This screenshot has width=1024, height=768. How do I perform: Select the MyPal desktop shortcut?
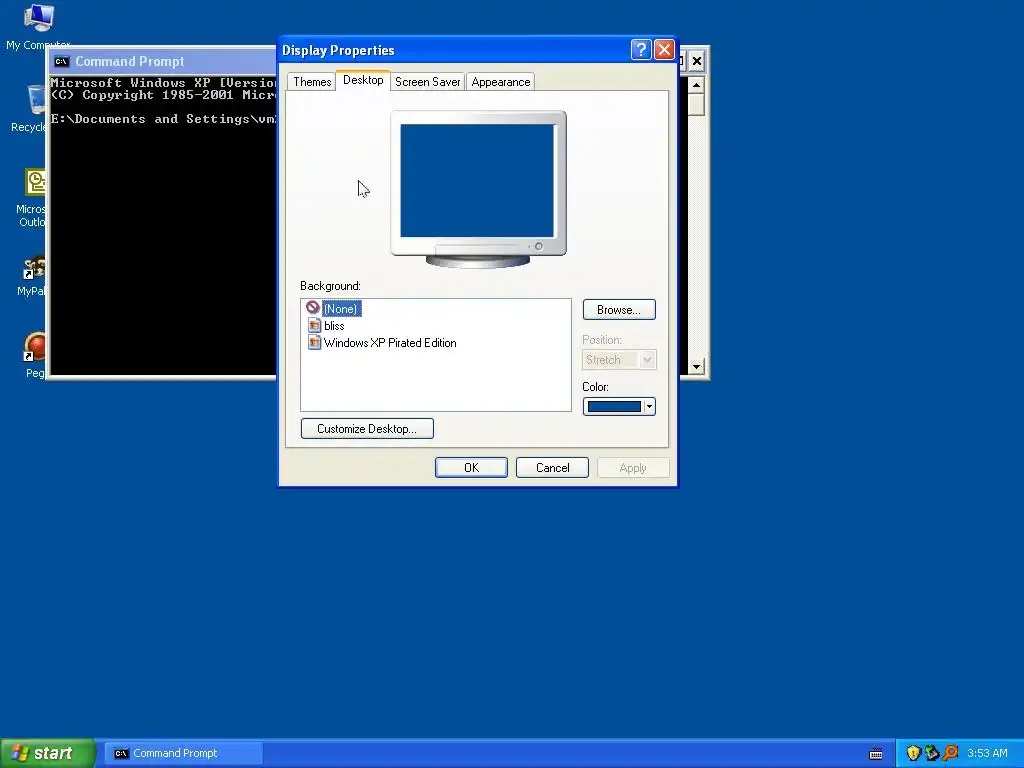click(31, 276)
